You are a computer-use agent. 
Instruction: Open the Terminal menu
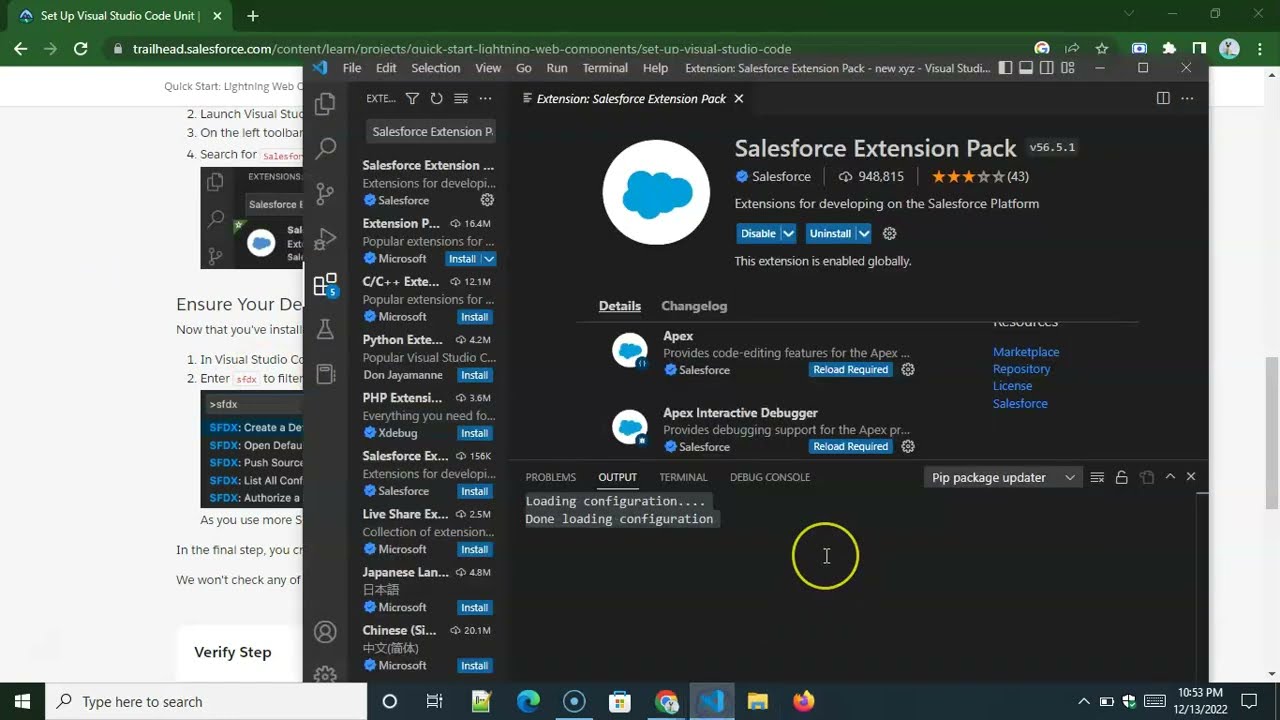(605, 68)
